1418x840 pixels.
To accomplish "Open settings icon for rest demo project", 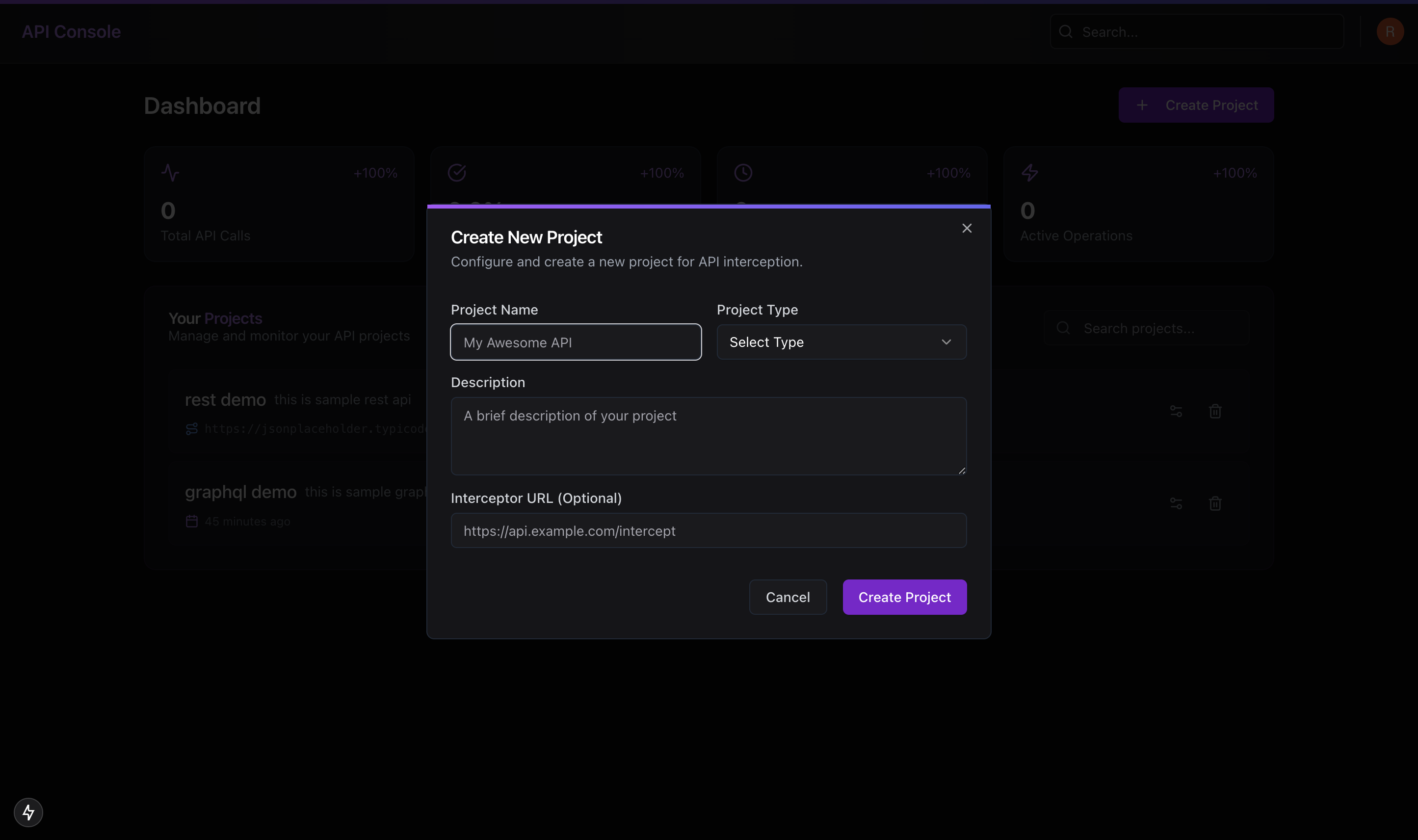I will [x=1176, y=412].
